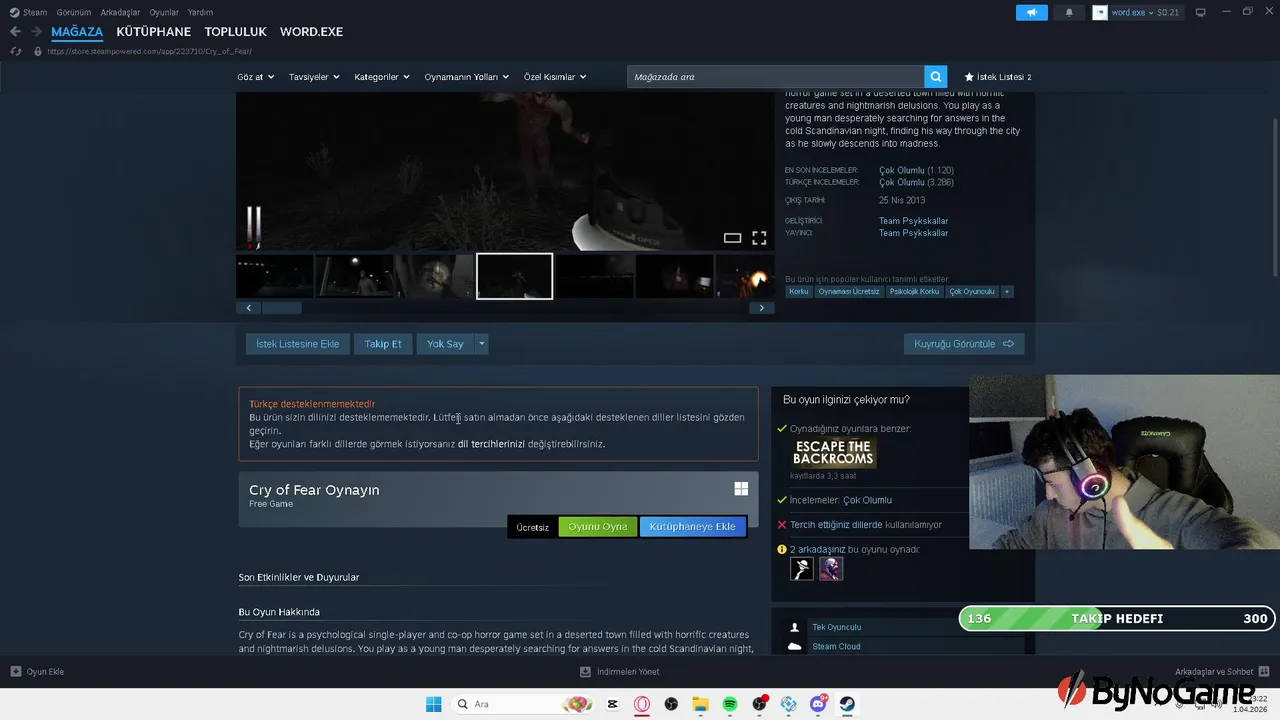The image size is (1280, 720).
Task: Open the WORD.EXE profile tab
Action: pos(311,32)
